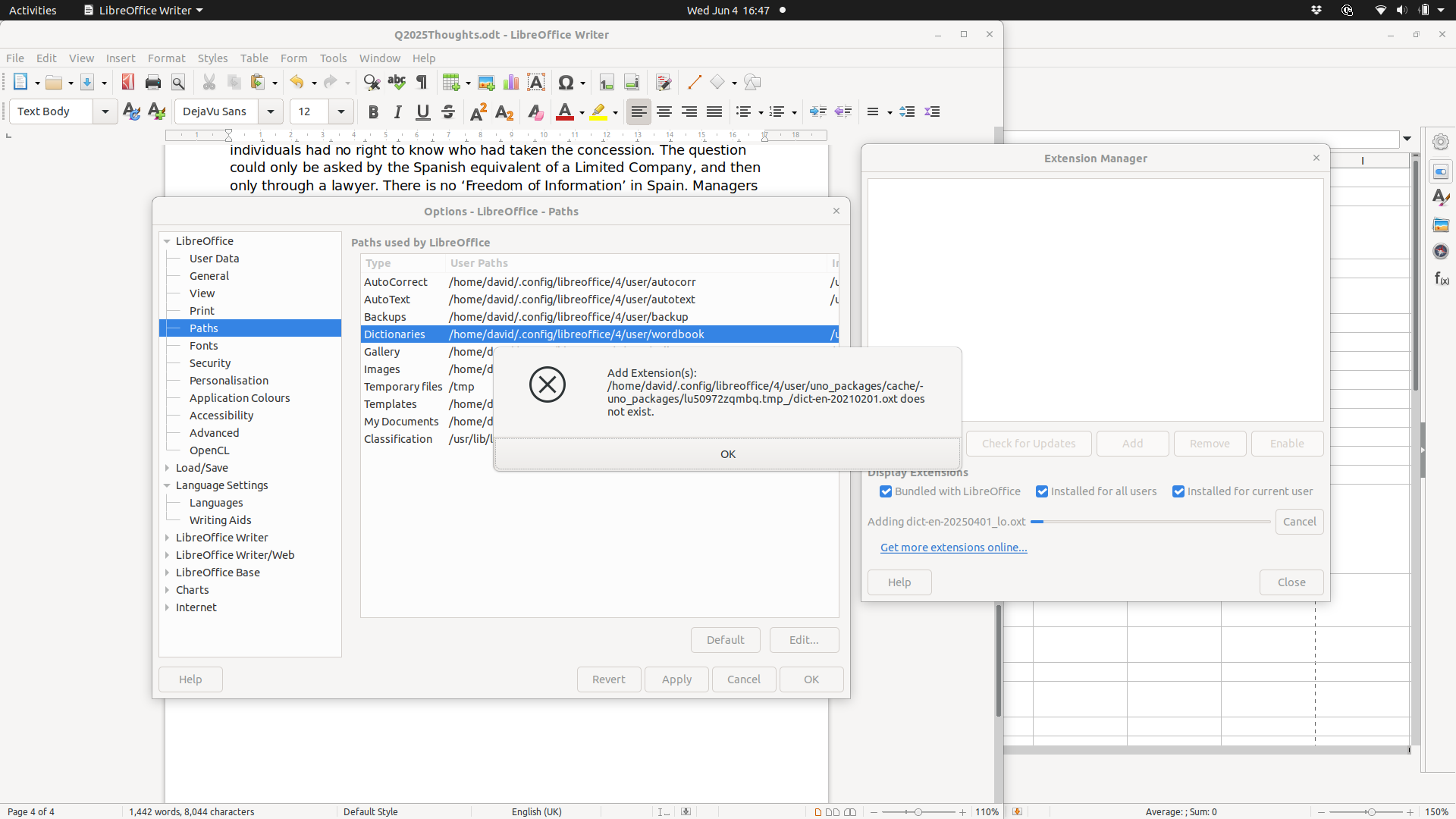Click Insert Chart icon
Viewport: 1456px width, 819px height.
coord(511,82)
